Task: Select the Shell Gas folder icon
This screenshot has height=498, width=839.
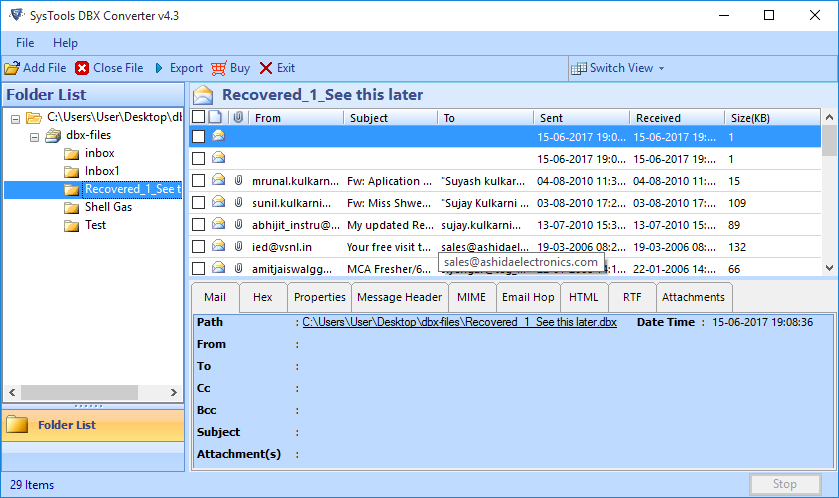Action: tap(72, 208)
